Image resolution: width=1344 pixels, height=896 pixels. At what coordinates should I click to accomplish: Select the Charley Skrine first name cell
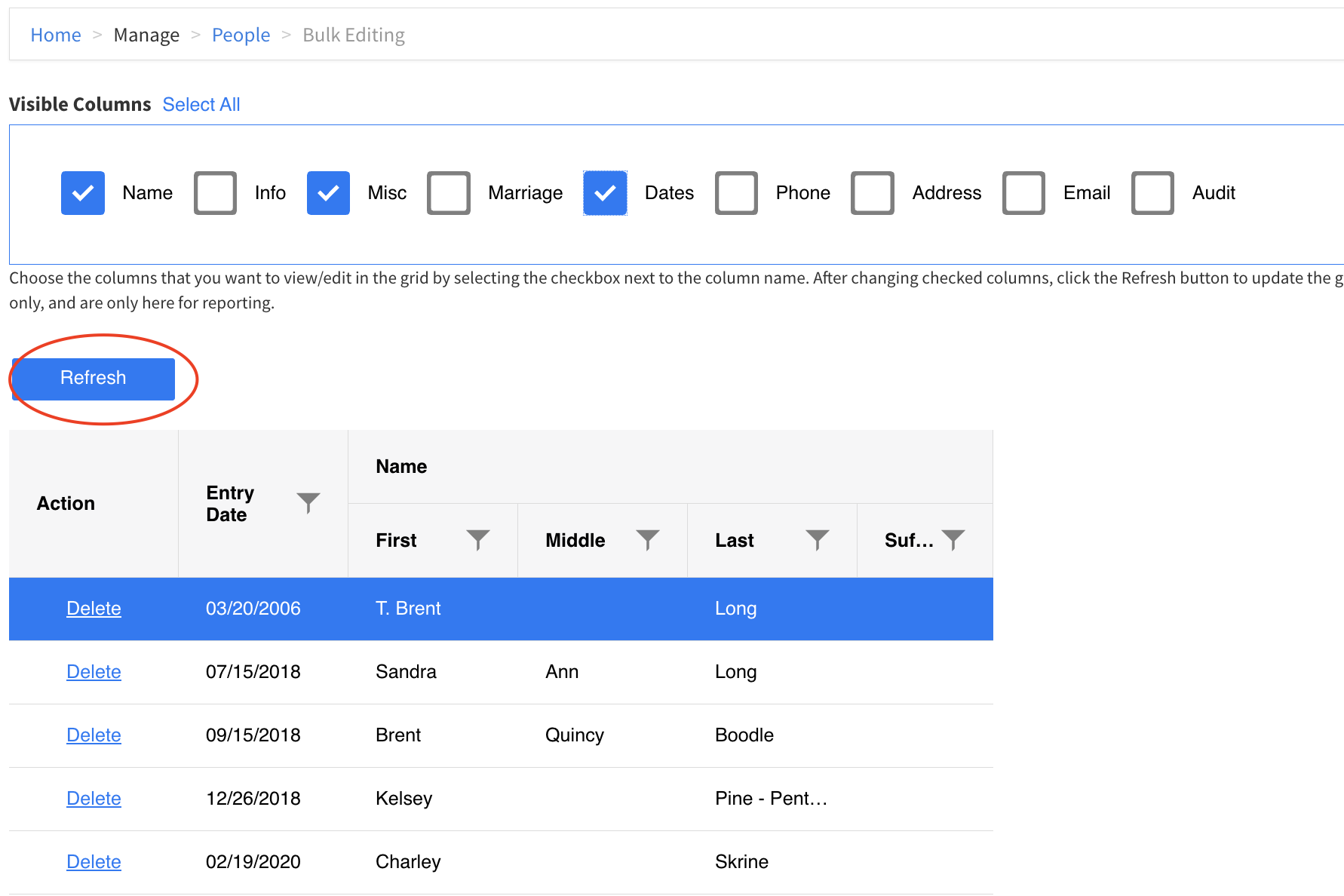pyautogui.click(x=408, y=862)
